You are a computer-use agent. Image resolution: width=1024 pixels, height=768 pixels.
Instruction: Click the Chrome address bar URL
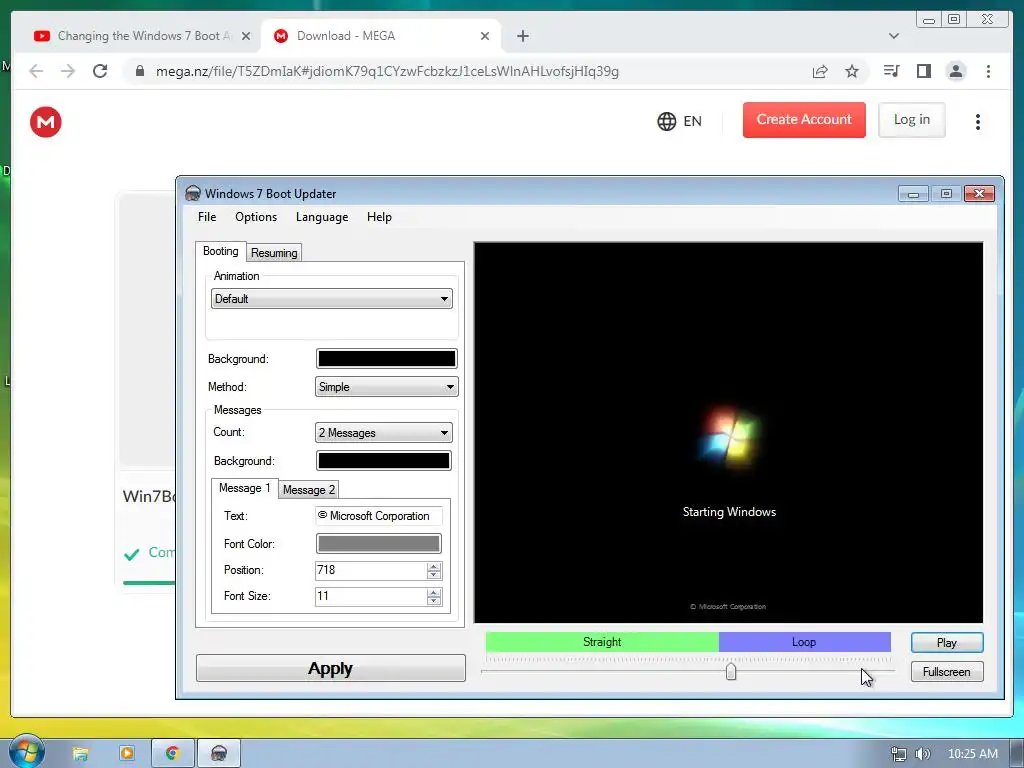tap(387, 71)
